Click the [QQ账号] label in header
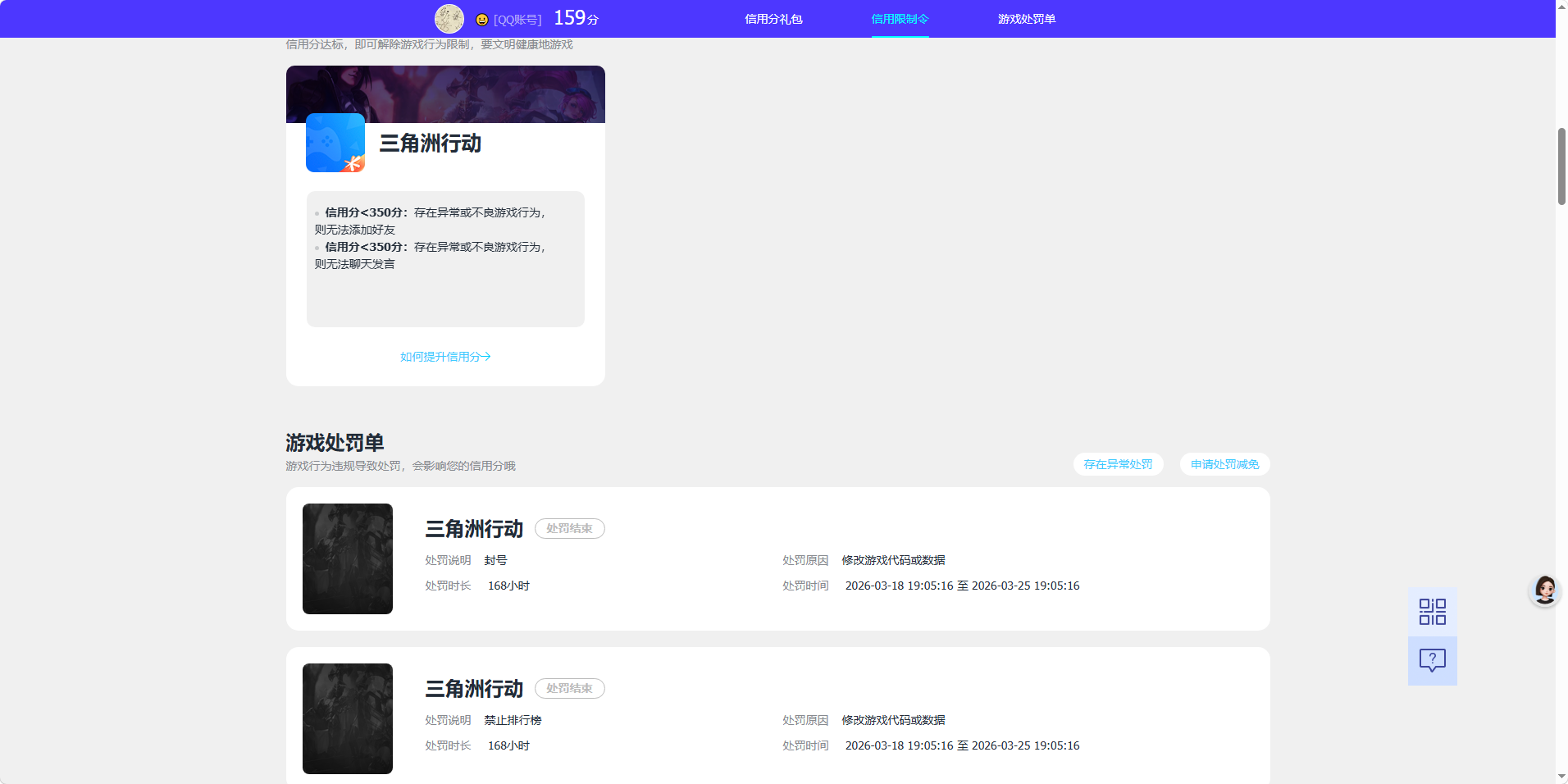This screenshot has height=784, width=1568. (x=517, y=20)
